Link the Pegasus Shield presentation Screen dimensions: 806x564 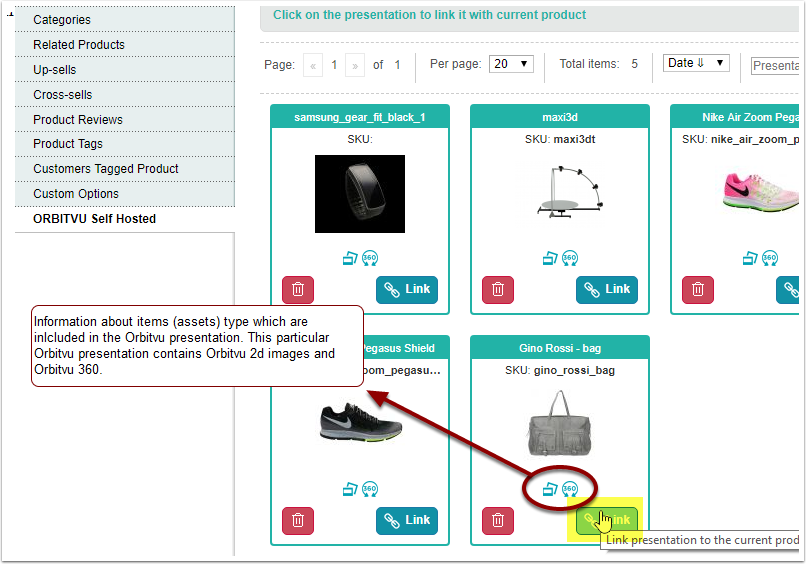coord(407,520)
